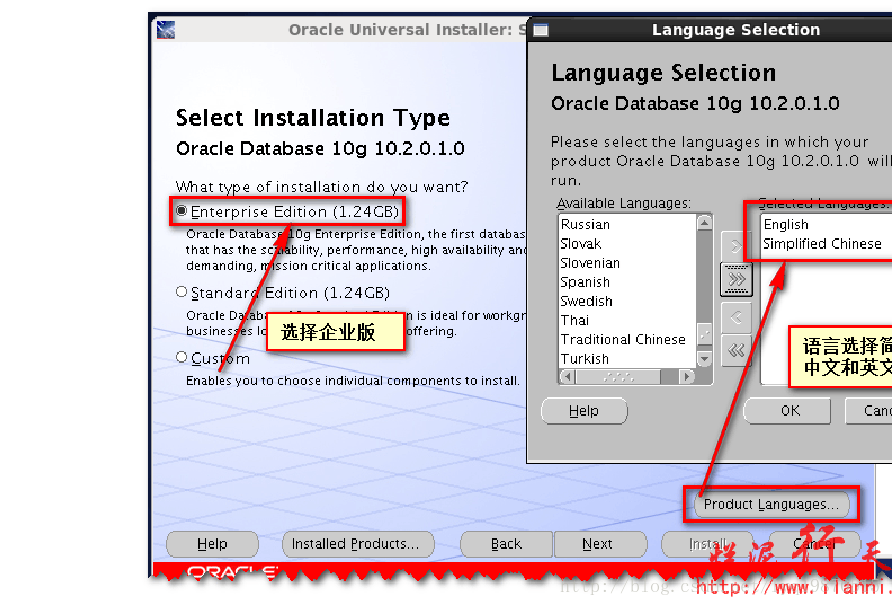The image size is (892, 606).
Task: Click the move-selected right arrow button
Action: pyautogui.click(x=736, y=246)
